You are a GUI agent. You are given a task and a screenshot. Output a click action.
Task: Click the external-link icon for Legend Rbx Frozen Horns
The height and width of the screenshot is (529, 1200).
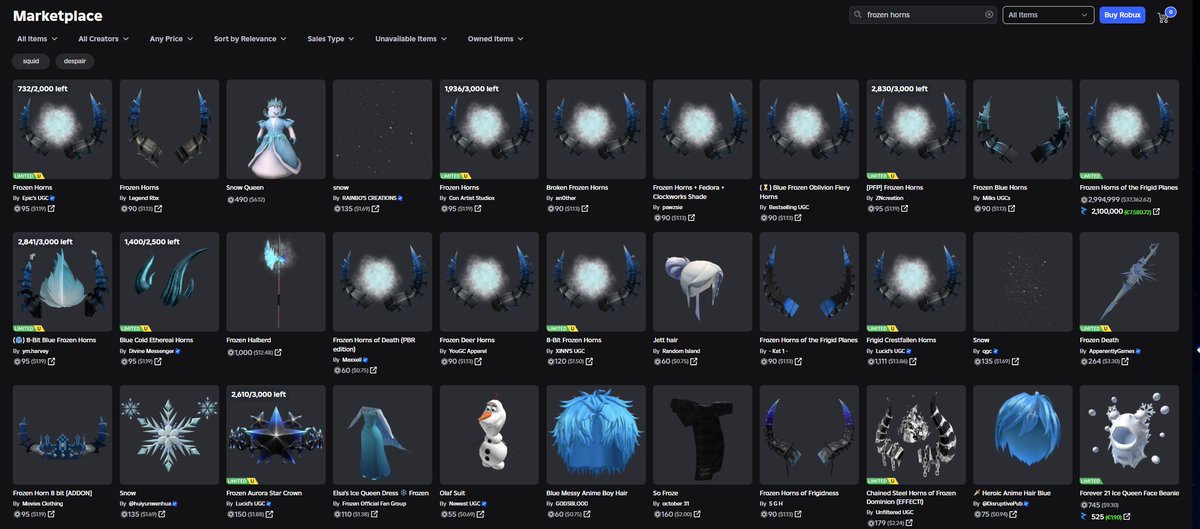(x=158, y=209)
